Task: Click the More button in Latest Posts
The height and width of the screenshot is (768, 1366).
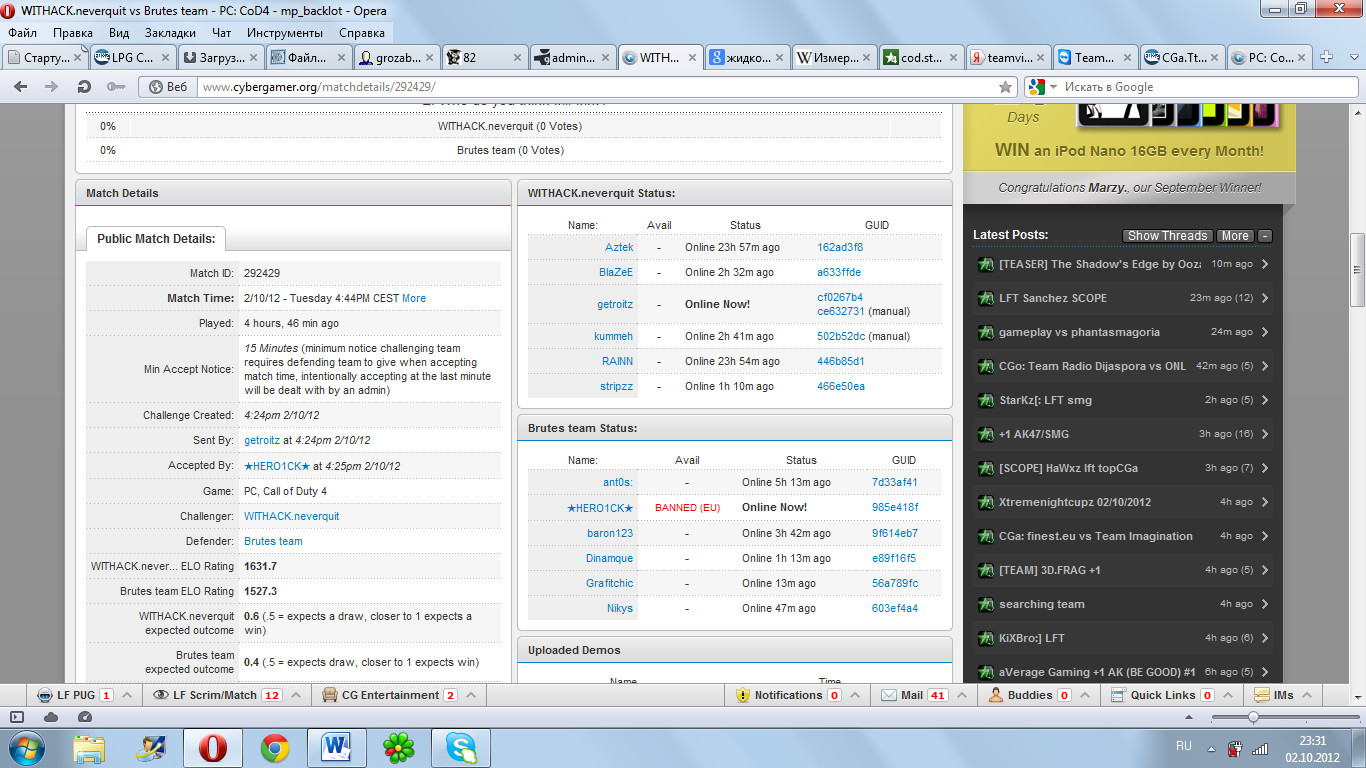Action: click(1234, 236)
